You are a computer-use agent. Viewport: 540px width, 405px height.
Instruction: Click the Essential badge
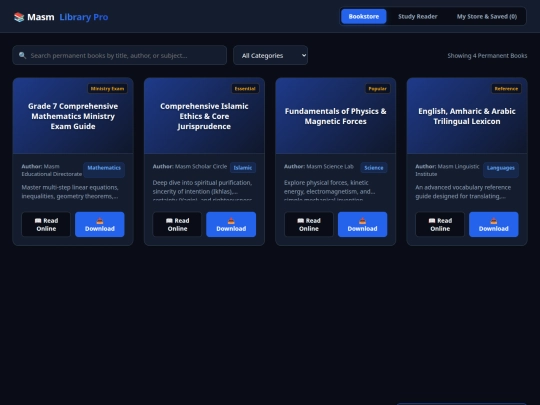tap(245, 89)
